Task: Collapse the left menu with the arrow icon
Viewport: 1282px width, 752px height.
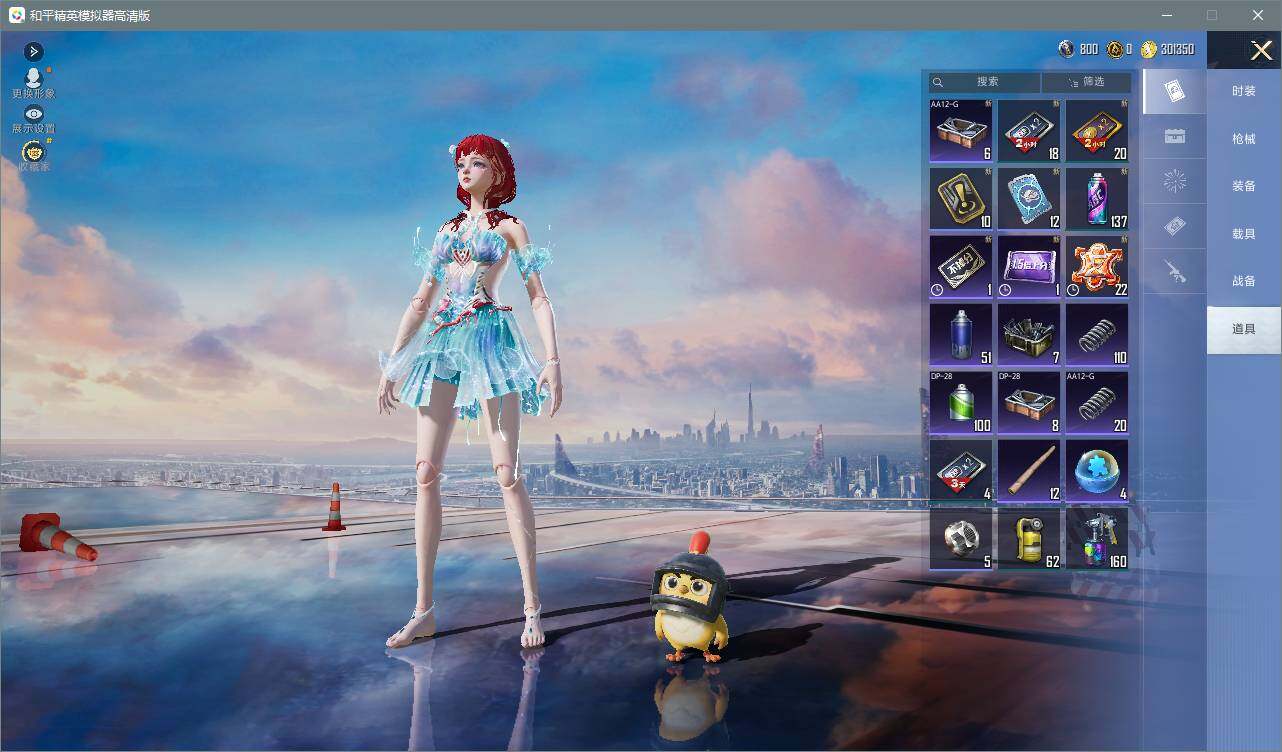Action: [34, 51]
